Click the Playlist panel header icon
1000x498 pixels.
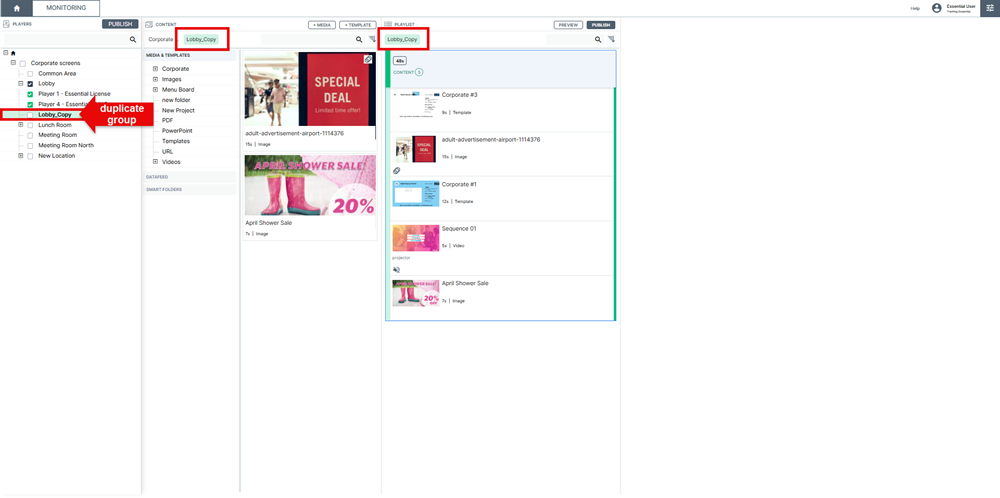[388, 24]
